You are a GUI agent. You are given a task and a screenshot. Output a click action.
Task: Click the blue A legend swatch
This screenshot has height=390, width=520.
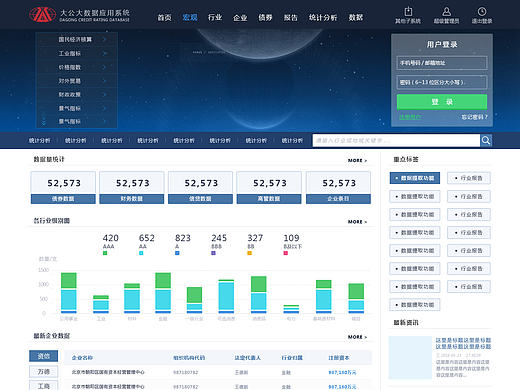tap(177, 253)
